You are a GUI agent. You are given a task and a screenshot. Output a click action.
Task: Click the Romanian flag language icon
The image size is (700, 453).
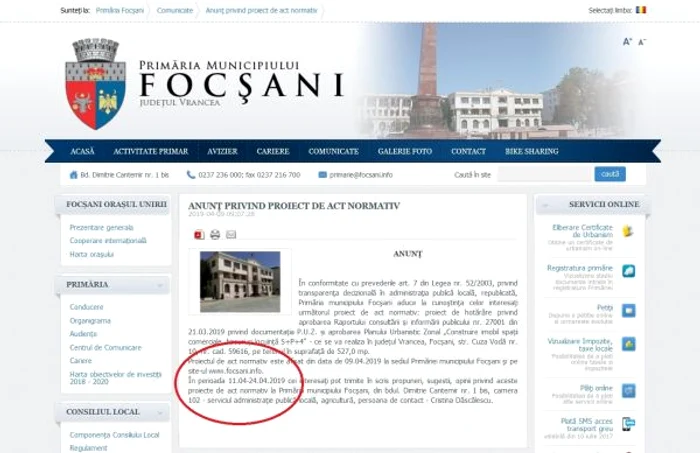click(x=641, y=10)
